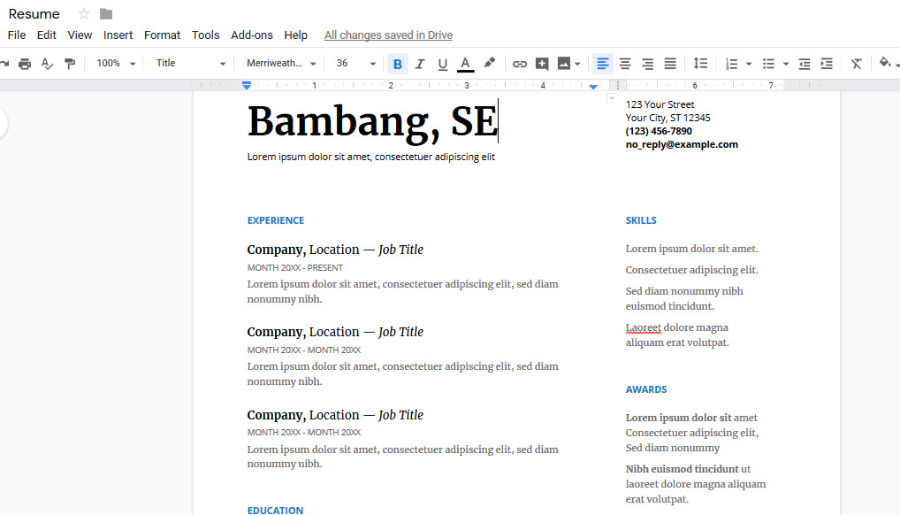
Task: Click the right indent marker on ruler
Action: pos(593,87)
